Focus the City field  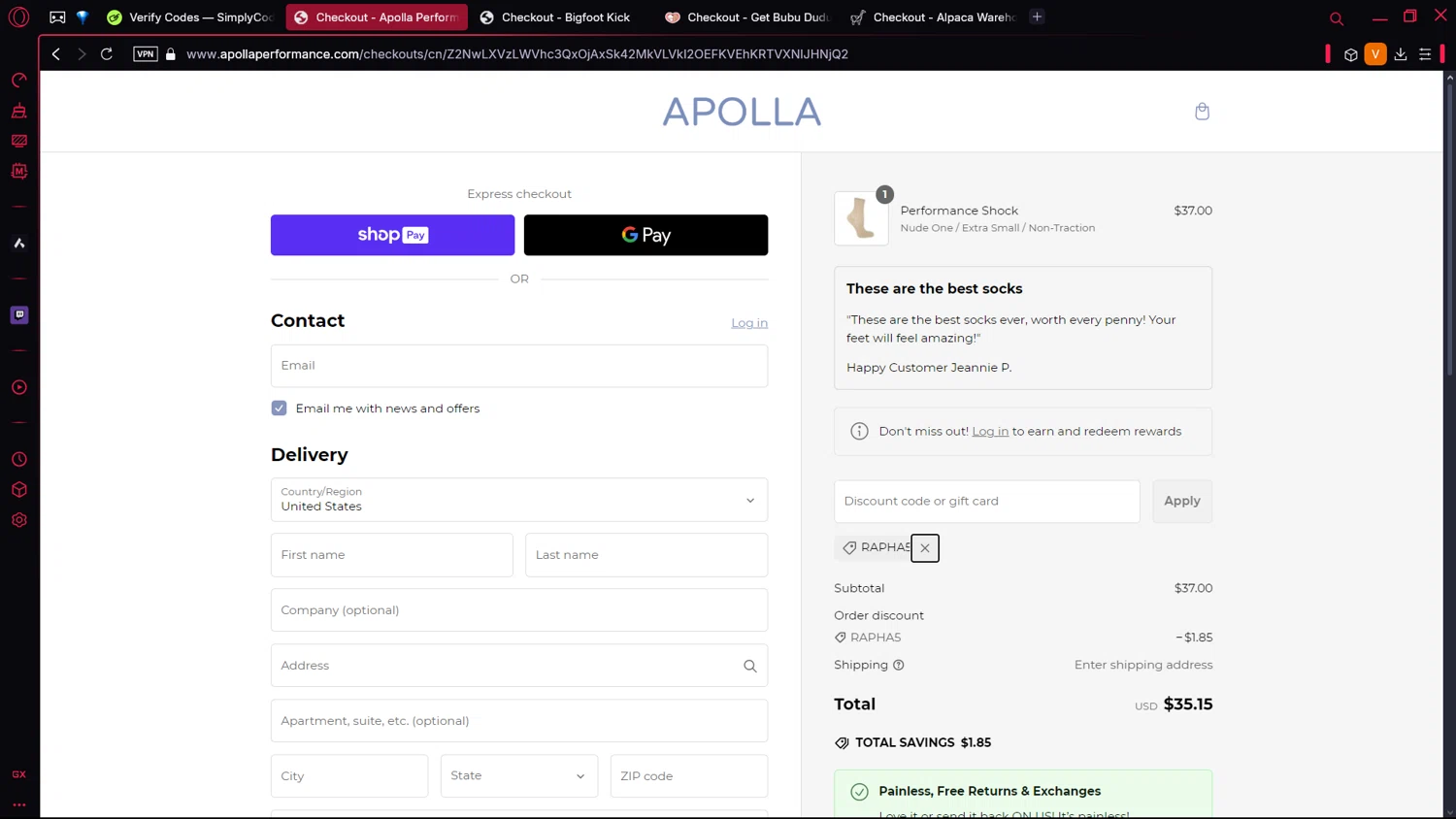pyautogui.click(x=349, y=776)
